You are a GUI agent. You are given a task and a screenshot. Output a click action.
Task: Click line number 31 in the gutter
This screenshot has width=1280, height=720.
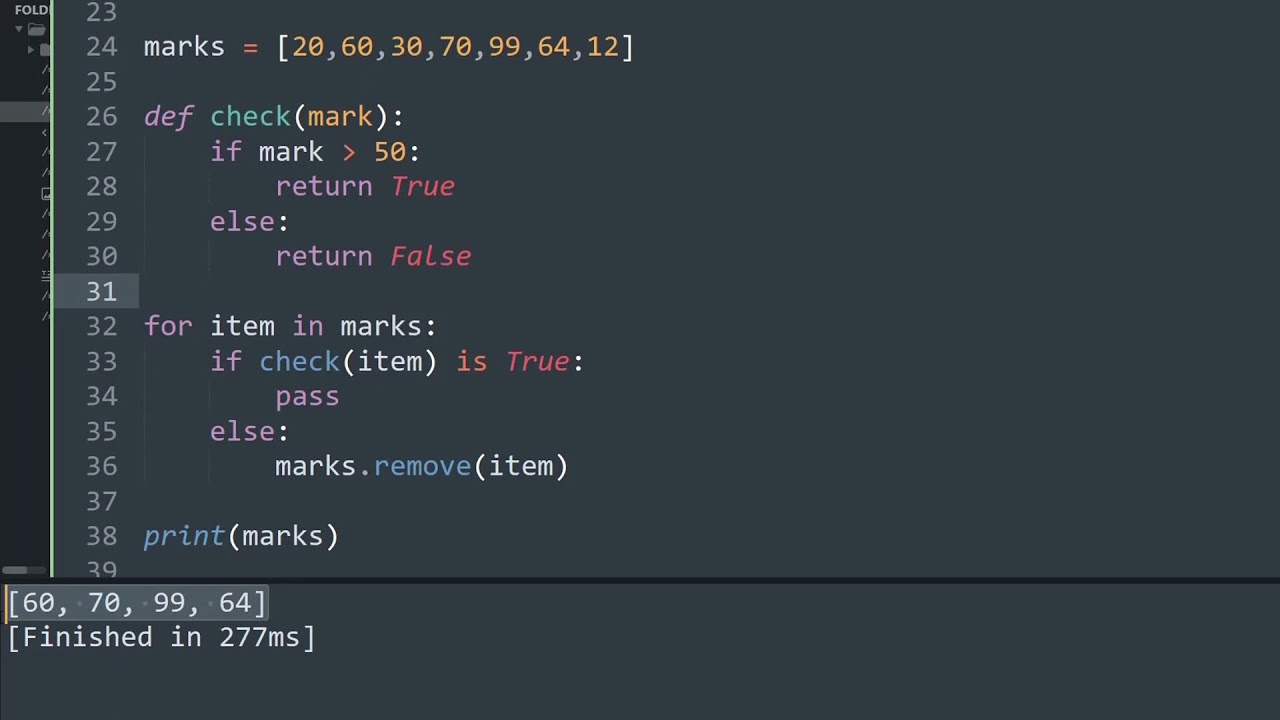[x=101, y=291]
